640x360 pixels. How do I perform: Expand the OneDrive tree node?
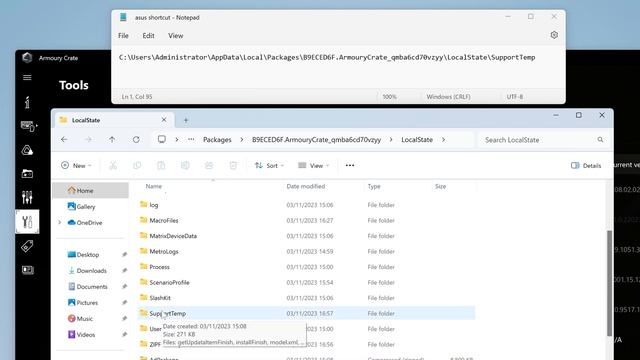coord(60,222)
